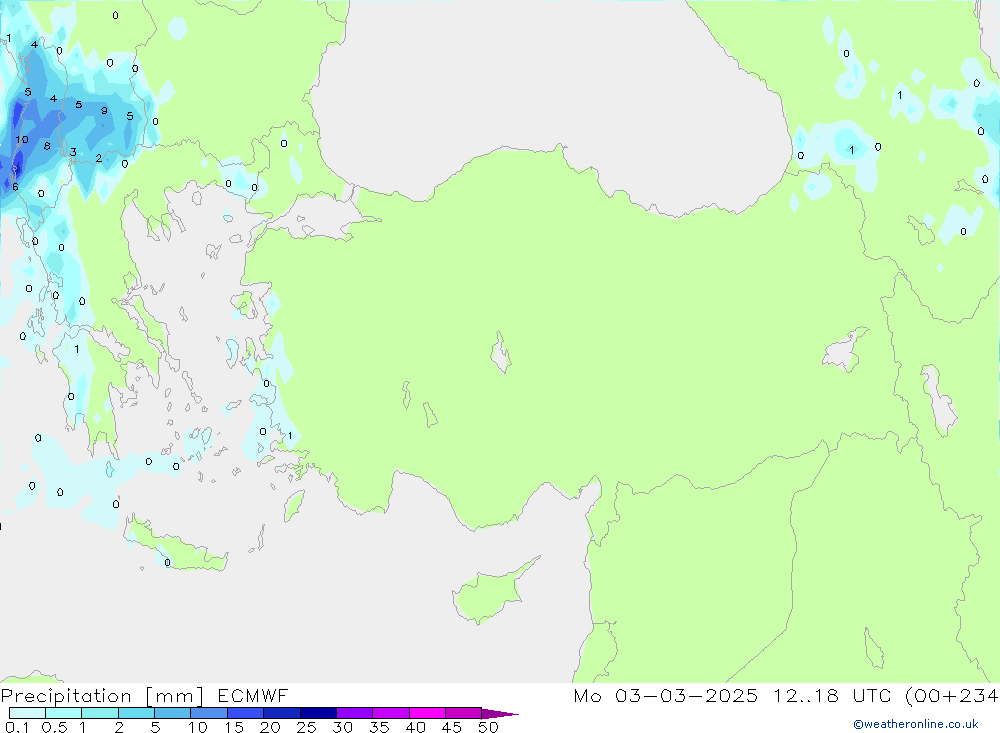Choose the 20–25 mm dark blue swatch

[281, 713]
